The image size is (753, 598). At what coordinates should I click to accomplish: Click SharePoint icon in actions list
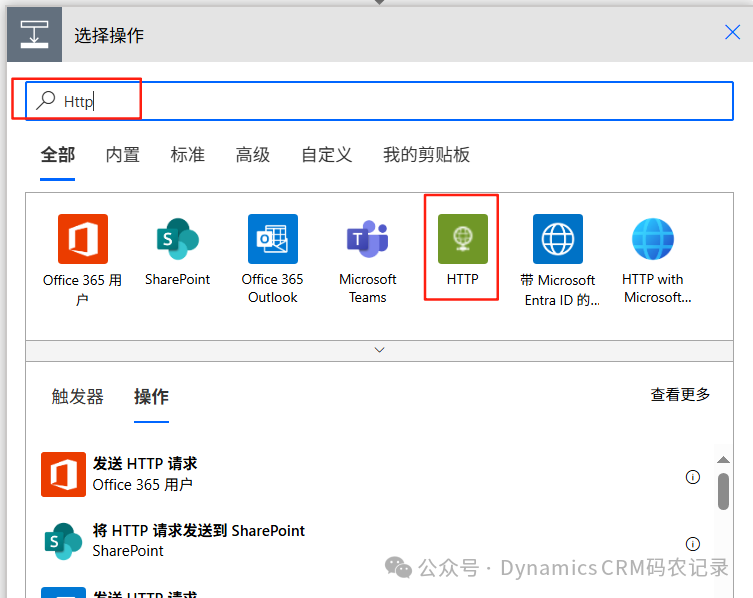[x=63, y=541]
